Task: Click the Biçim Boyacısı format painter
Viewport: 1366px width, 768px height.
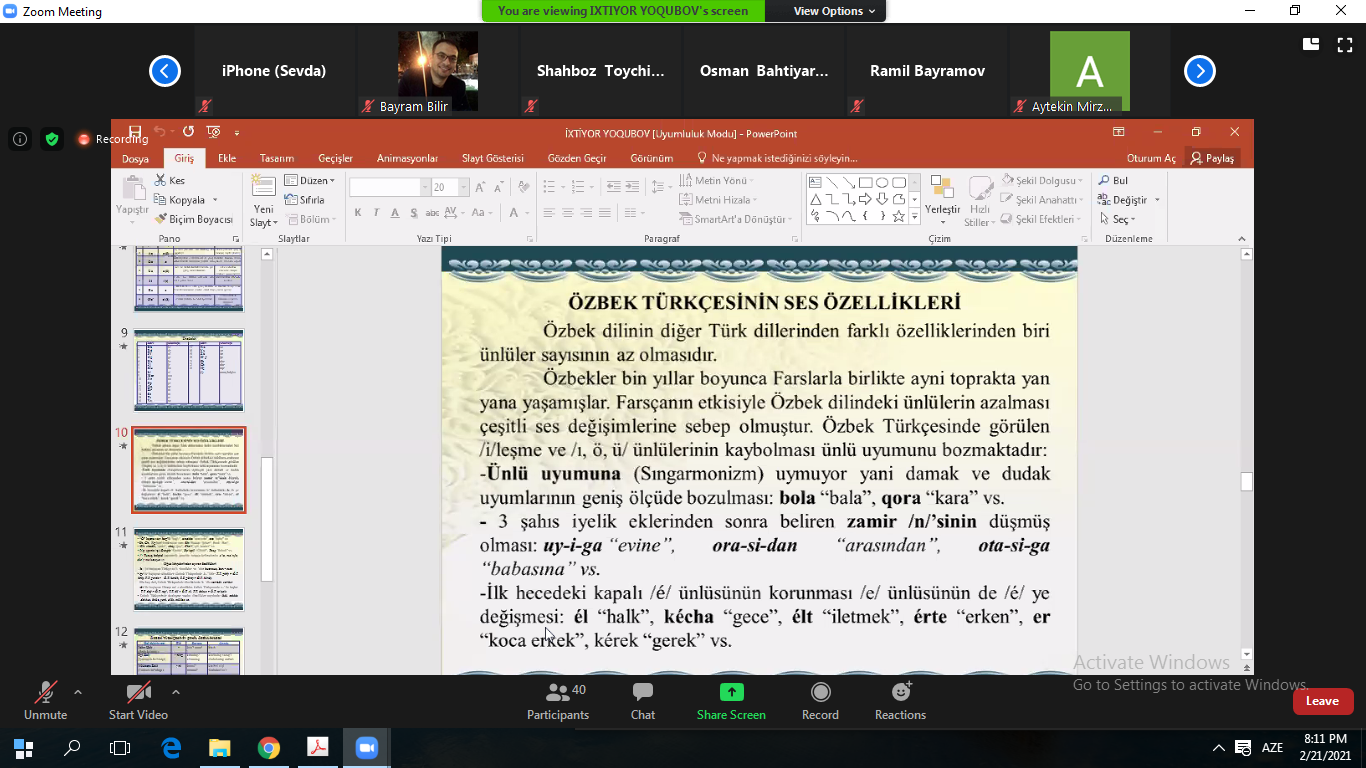Action: [x=194, y=219]
